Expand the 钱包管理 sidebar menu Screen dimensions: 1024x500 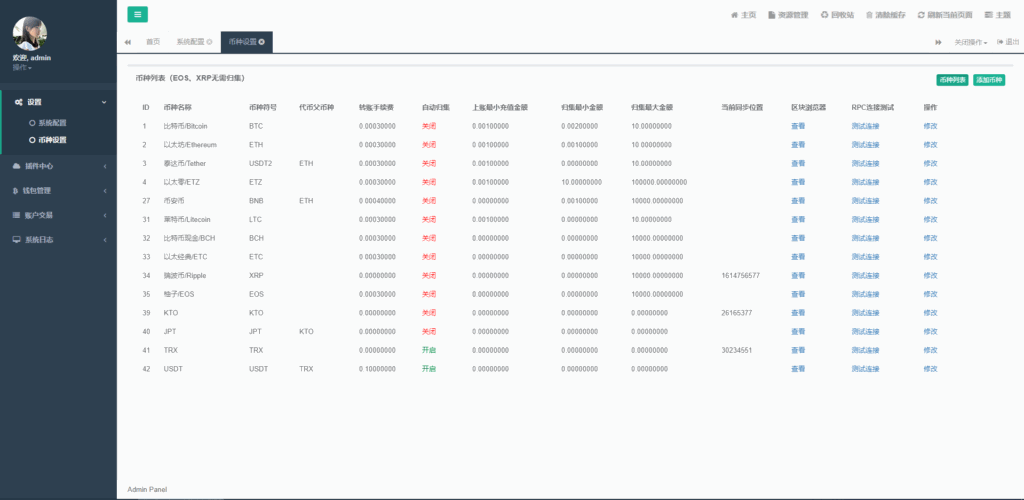[58, 190]
